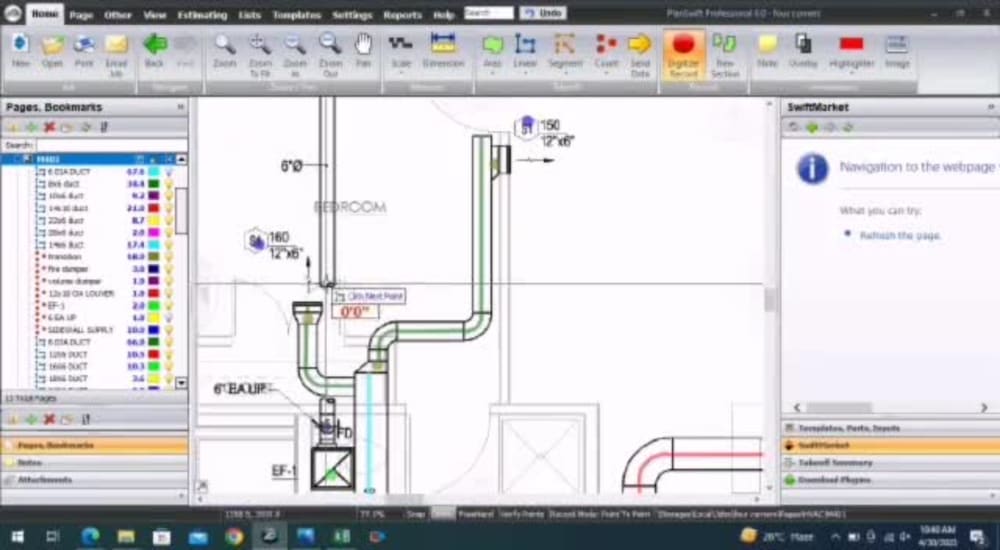Screen dimensions: 1000x550
Task: Click the Overlay tool icon
Action: point(802,45)
